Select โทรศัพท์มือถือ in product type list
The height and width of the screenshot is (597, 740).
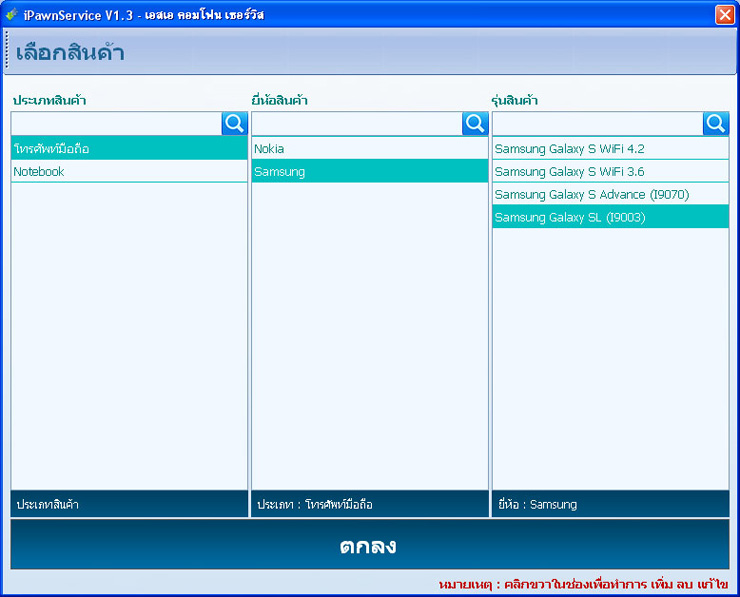click(x=129, y=149)
